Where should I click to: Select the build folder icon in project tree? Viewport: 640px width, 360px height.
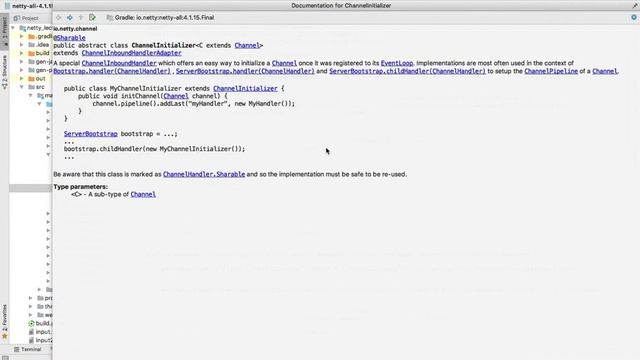(31, 53)
